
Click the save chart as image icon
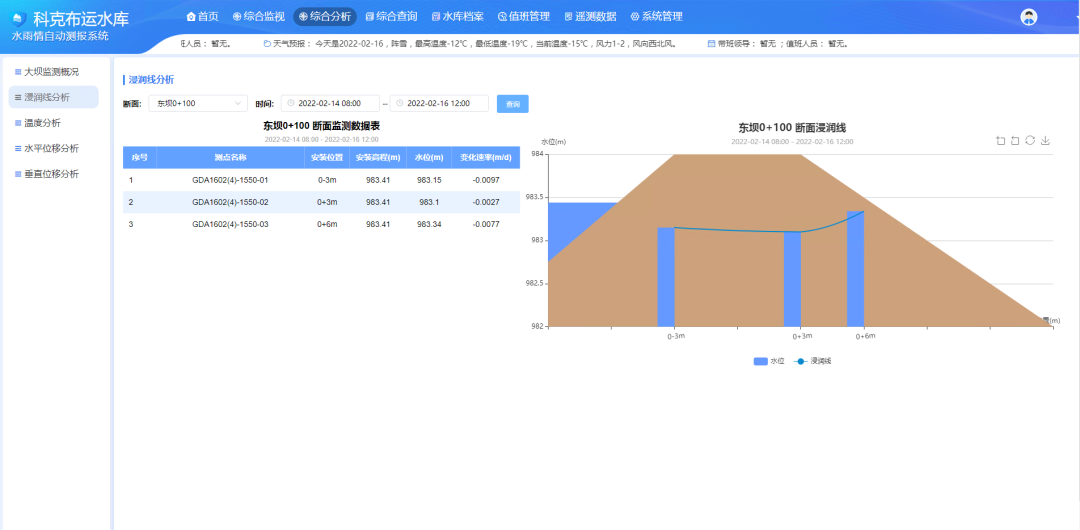click(1045, 141)
